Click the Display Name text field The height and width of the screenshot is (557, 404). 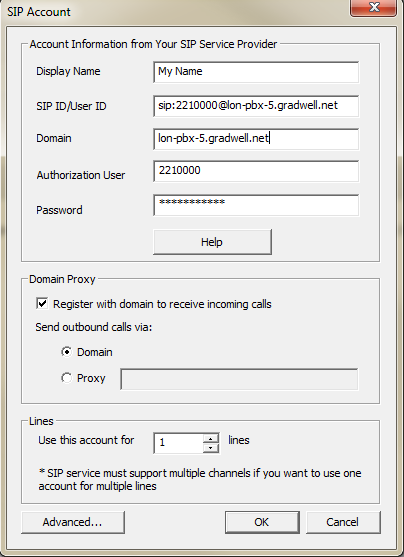(256, 72)
